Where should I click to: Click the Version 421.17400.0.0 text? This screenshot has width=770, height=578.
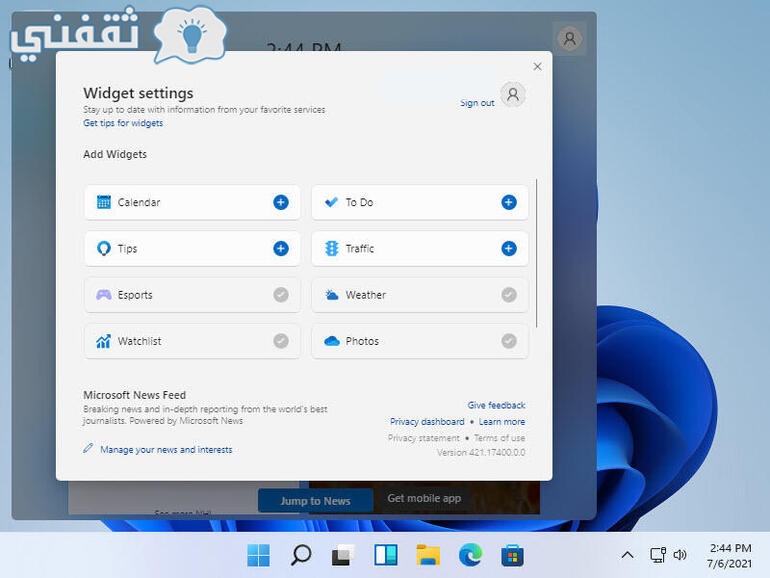(481, 452)
